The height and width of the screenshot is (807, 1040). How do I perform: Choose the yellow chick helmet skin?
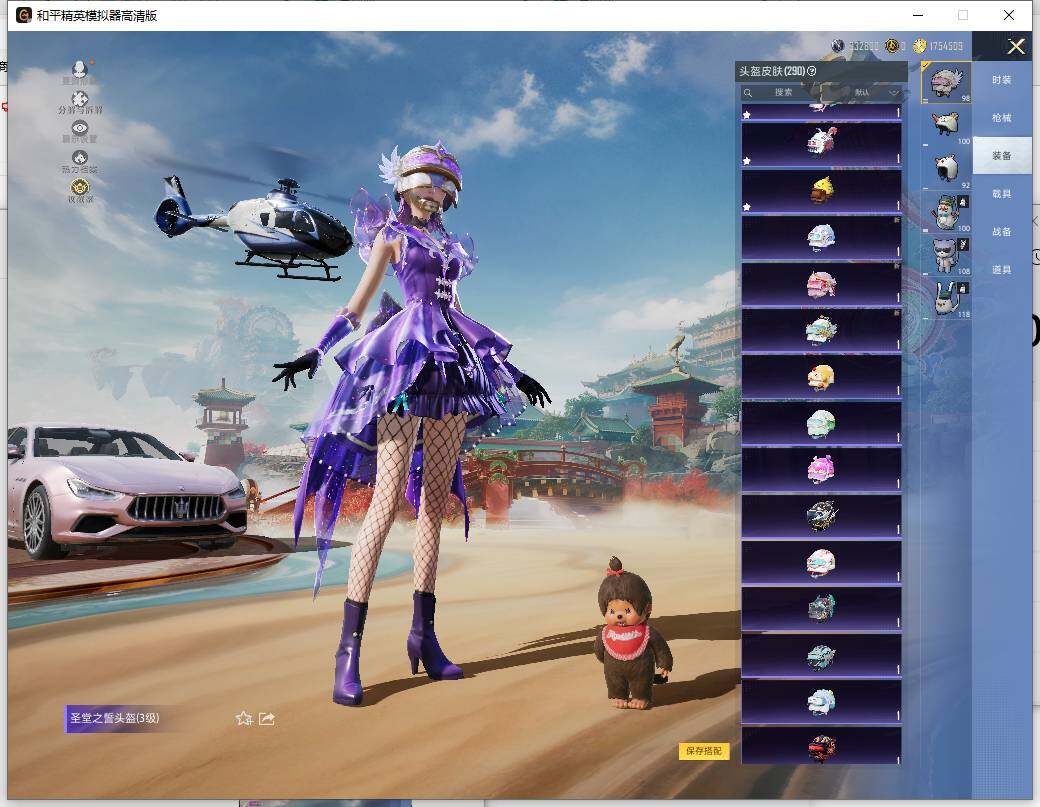pyautogui.click(x=821, y=191)
